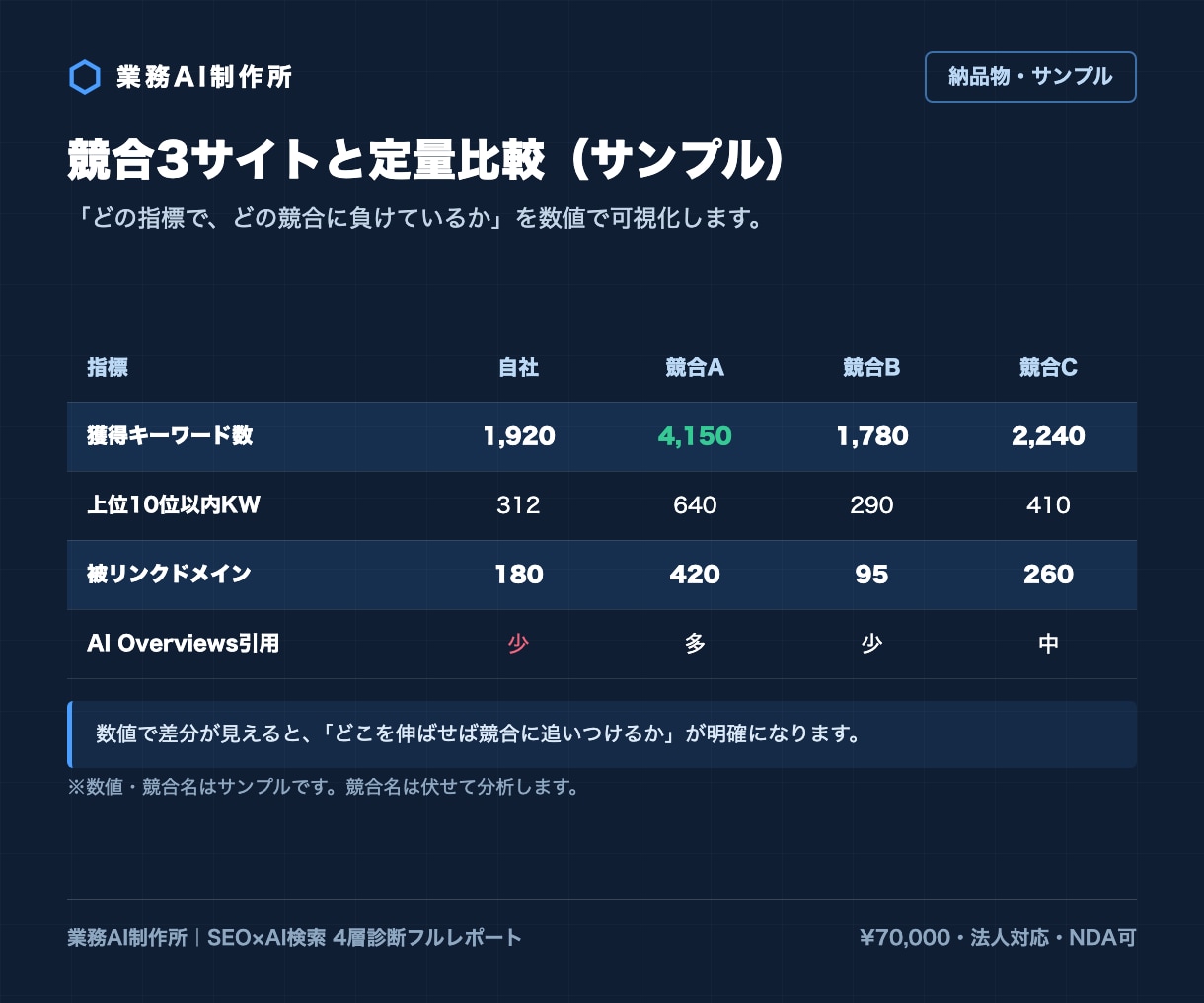Viewport: 1204px width, 1003px height.
Task: Click the AI Overviews引用 row label
Action: pyautogui.click(x=184, y=644)
